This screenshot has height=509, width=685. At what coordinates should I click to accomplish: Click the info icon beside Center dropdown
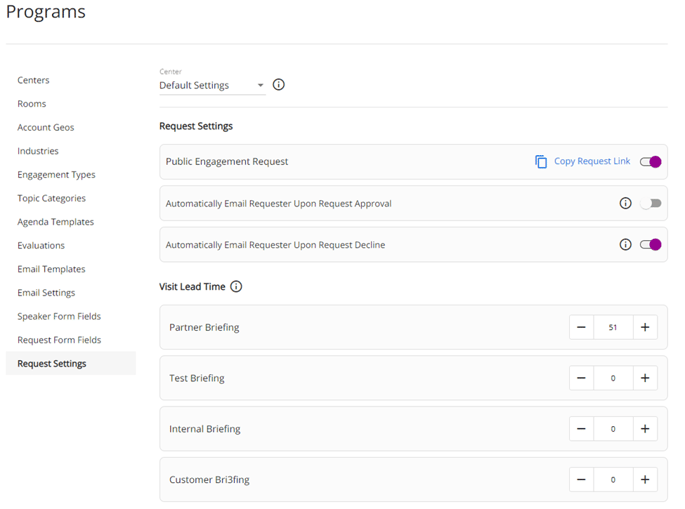pyautogui.click(x=279, y=85)
